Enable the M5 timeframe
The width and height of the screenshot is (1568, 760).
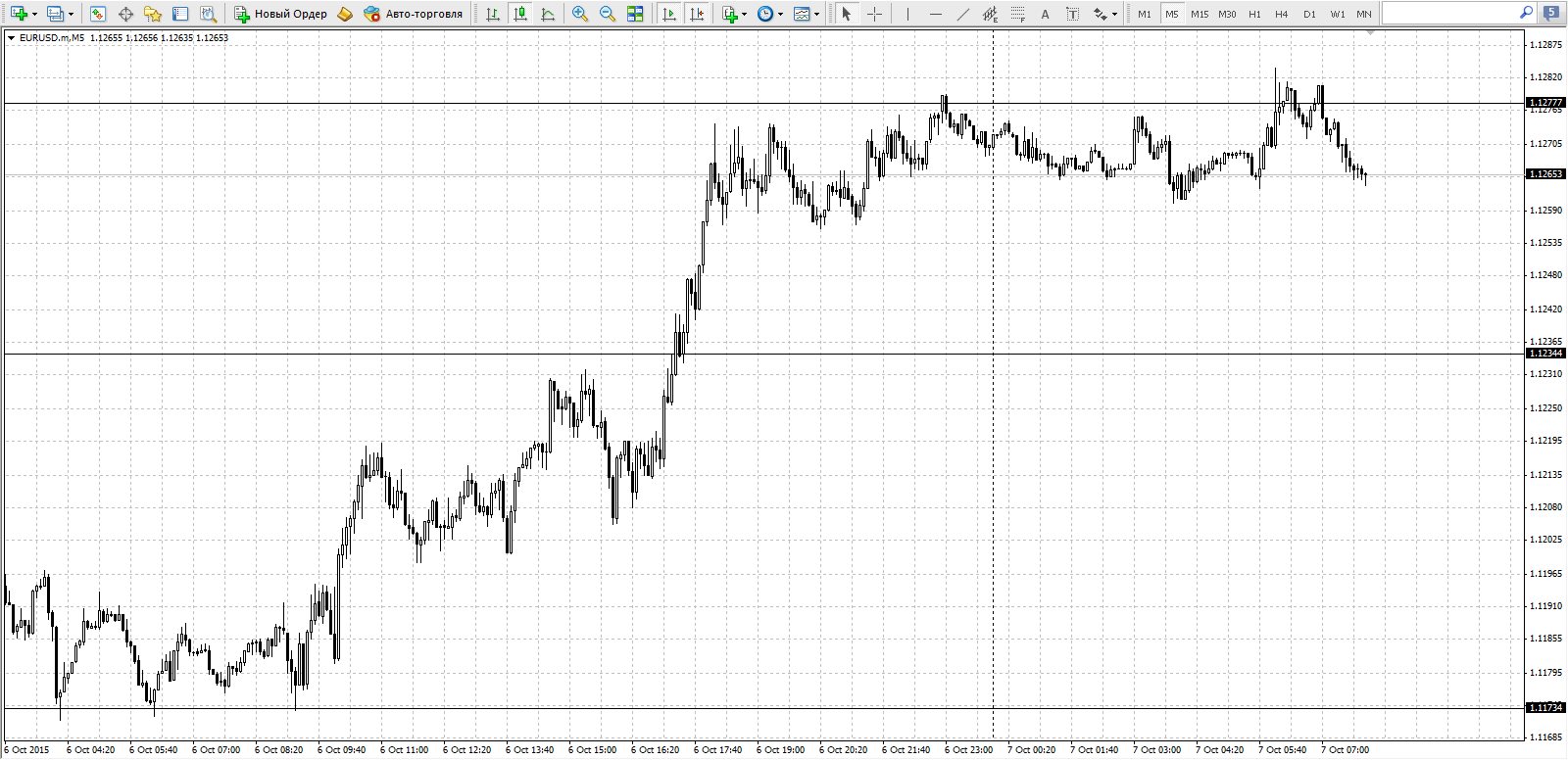(1172, 14)
